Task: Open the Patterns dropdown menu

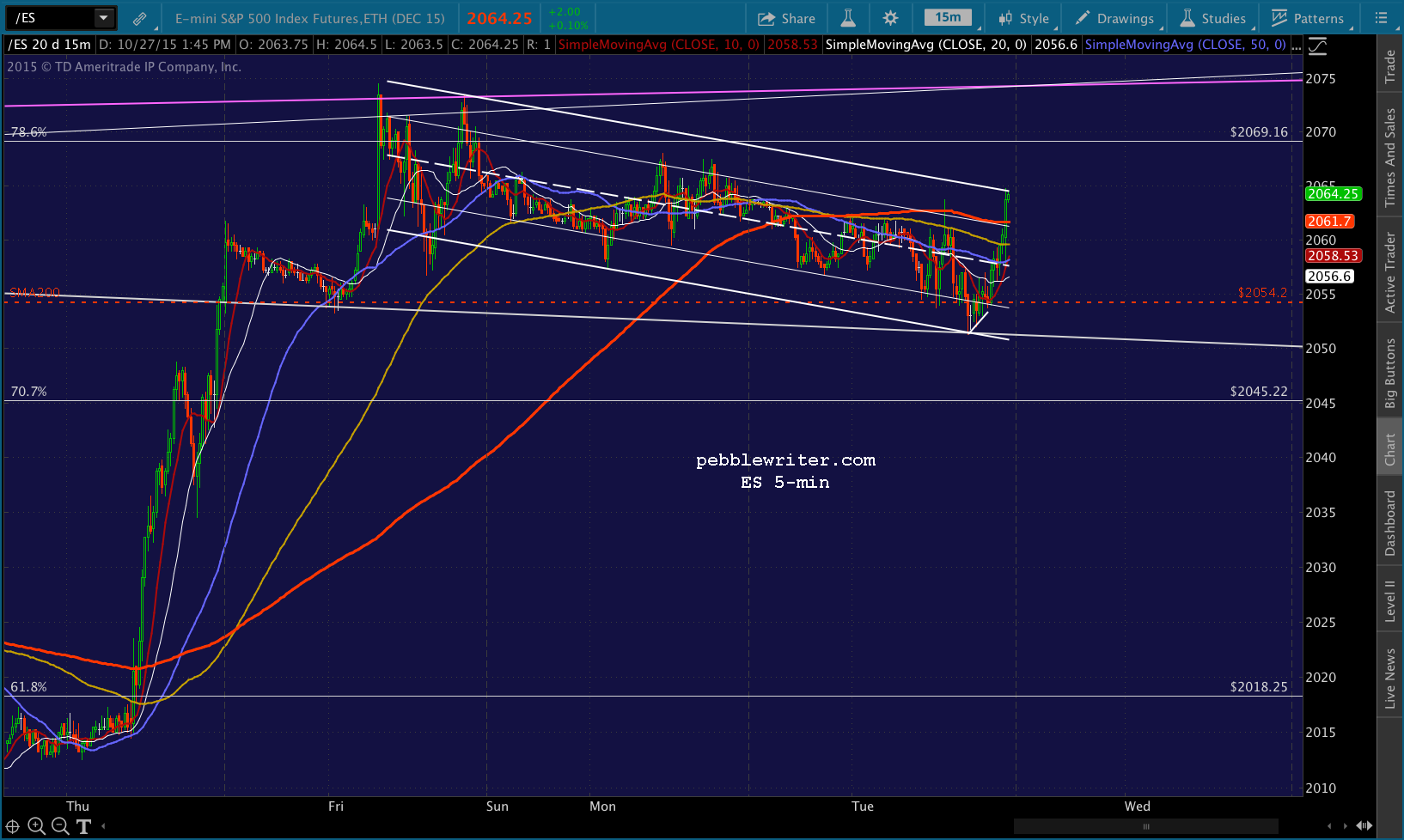Action: point(1308,18)
